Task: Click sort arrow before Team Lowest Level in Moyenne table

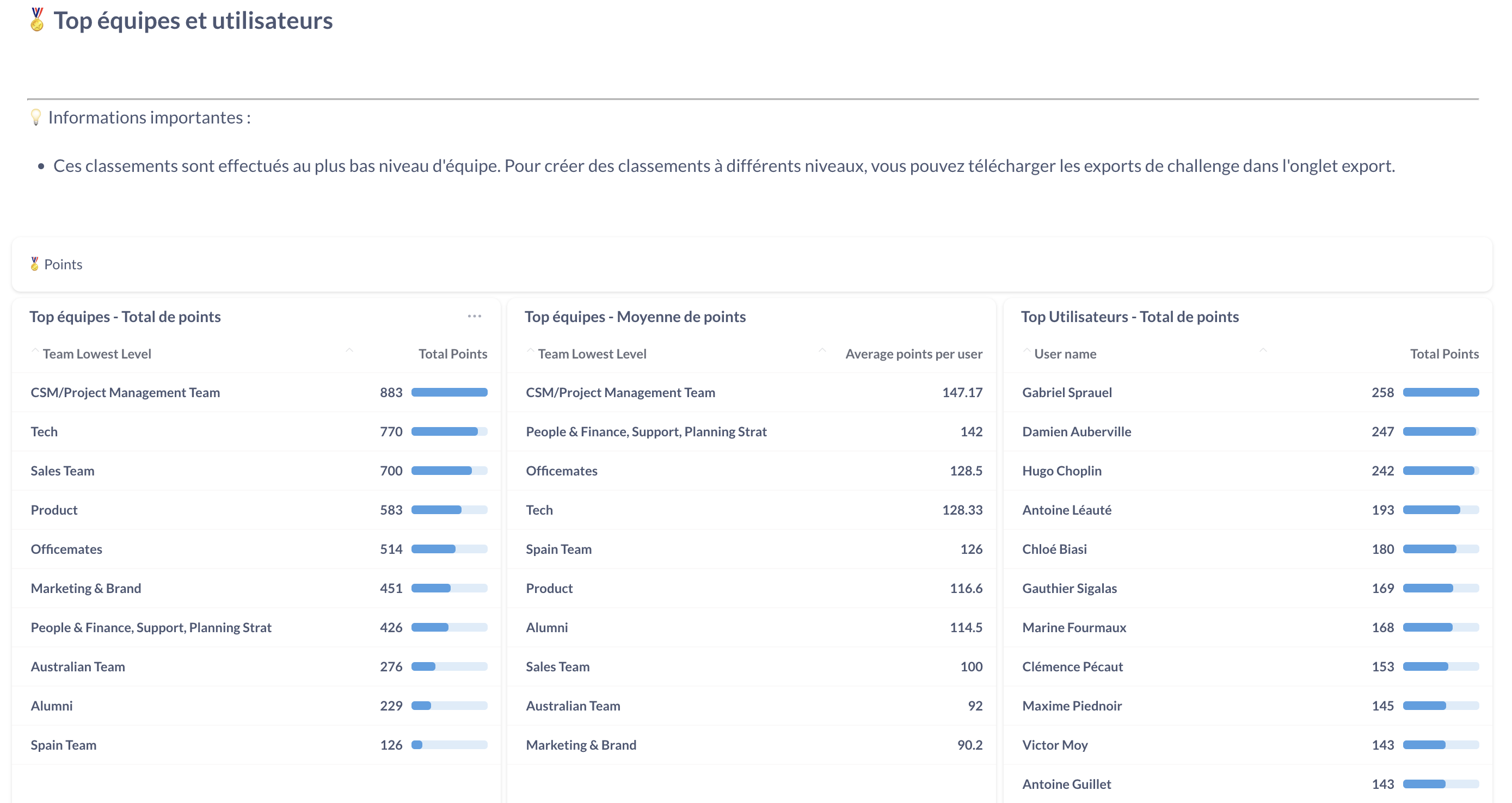Action: pyautogui.click(x=531, y=351)
